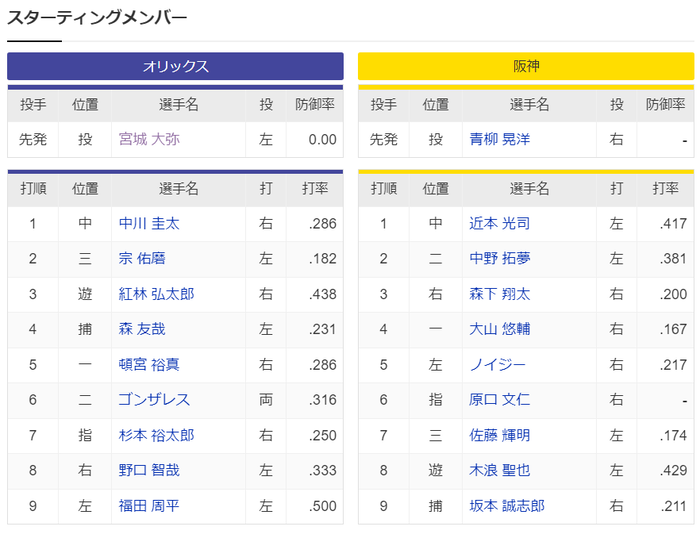700x538 pixels.
Task: Open 中川 圭太 player page
Action: point(149,223)
